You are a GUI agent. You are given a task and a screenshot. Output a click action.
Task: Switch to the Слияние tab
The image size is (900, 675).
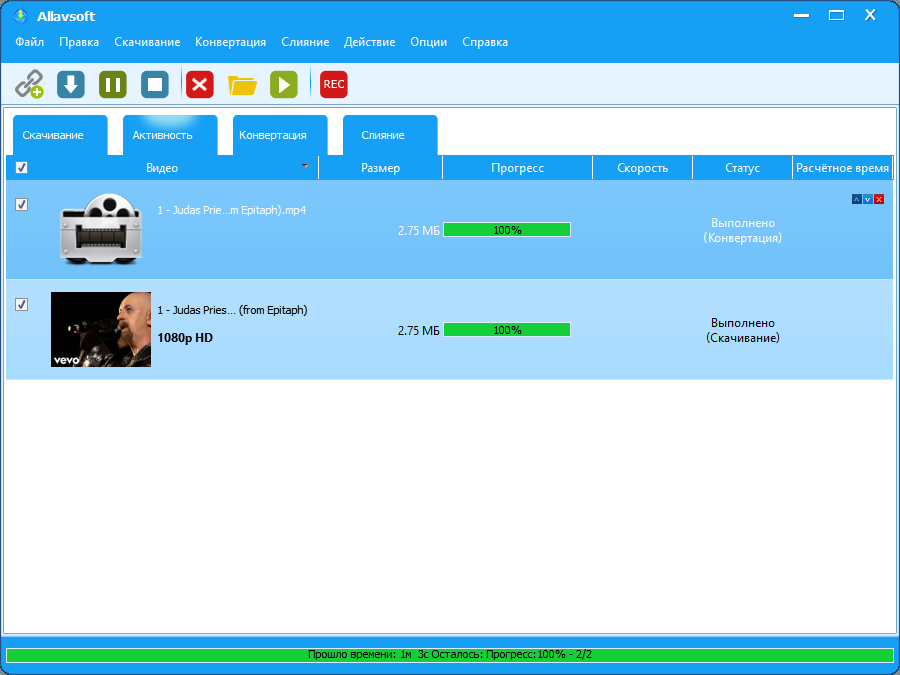point(390,135)
